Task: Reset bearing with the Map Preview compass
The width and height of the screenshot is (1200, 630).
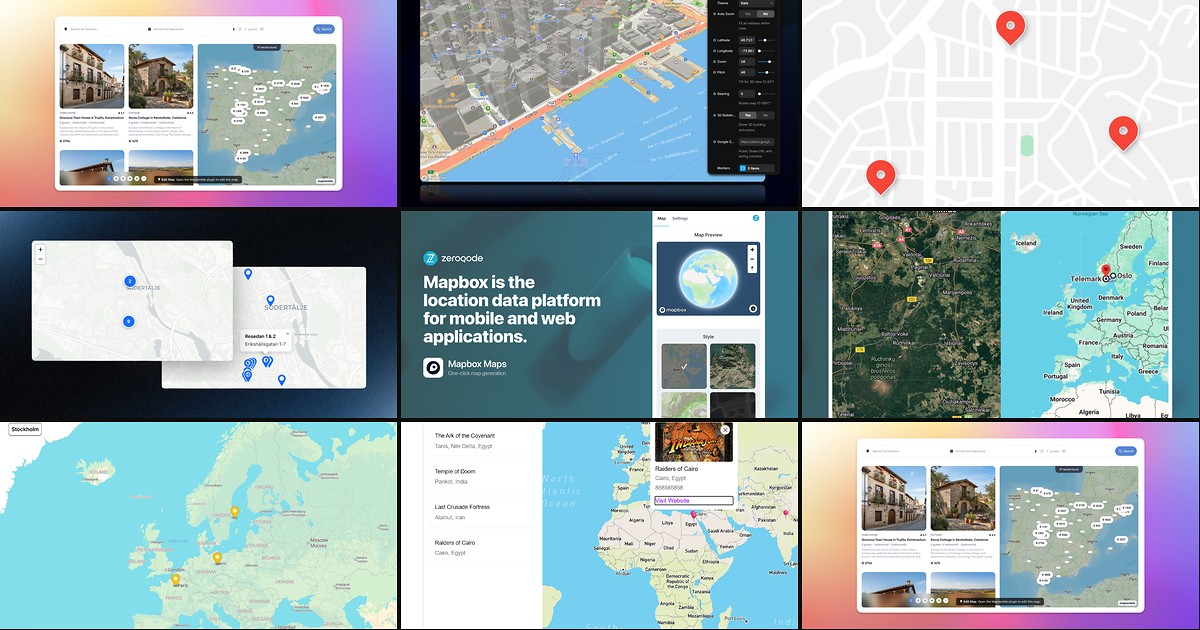Action: click(x=752, y=268)
